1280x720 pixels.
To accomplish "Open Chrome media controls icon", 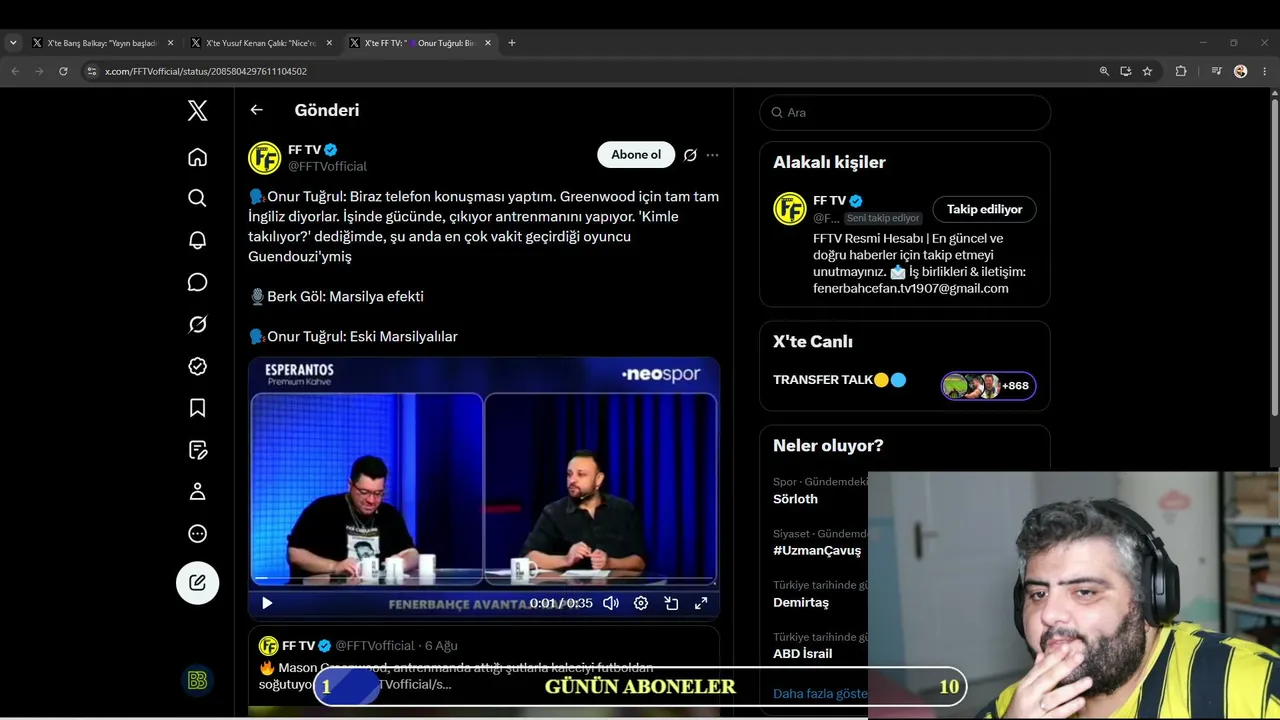I will 1216,71.
